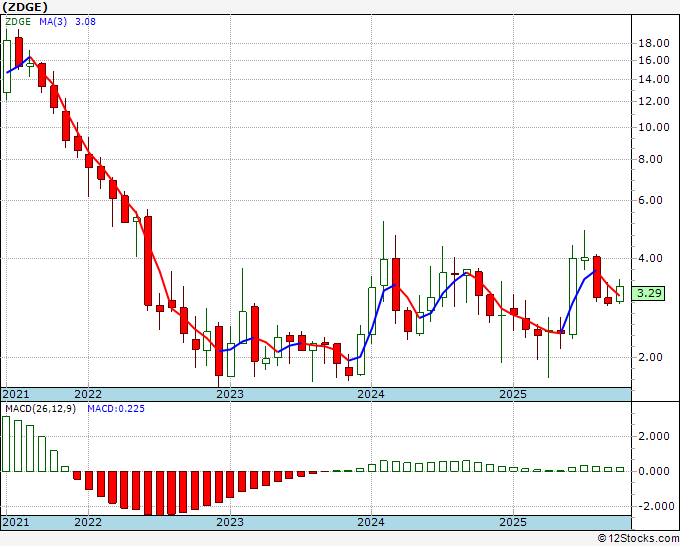The image size is (680, 546).
Task: Click the MACD:0.225 value
Action: [116, 409]
